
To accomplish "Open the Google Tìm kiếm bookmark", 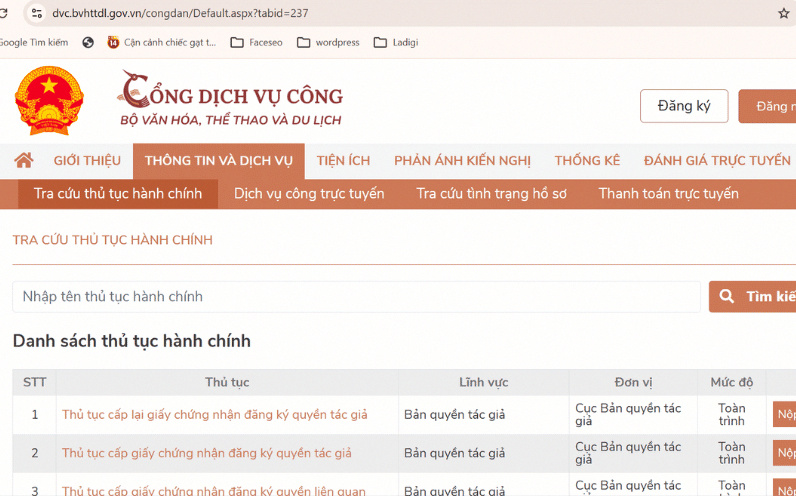I will click(34, 43).
